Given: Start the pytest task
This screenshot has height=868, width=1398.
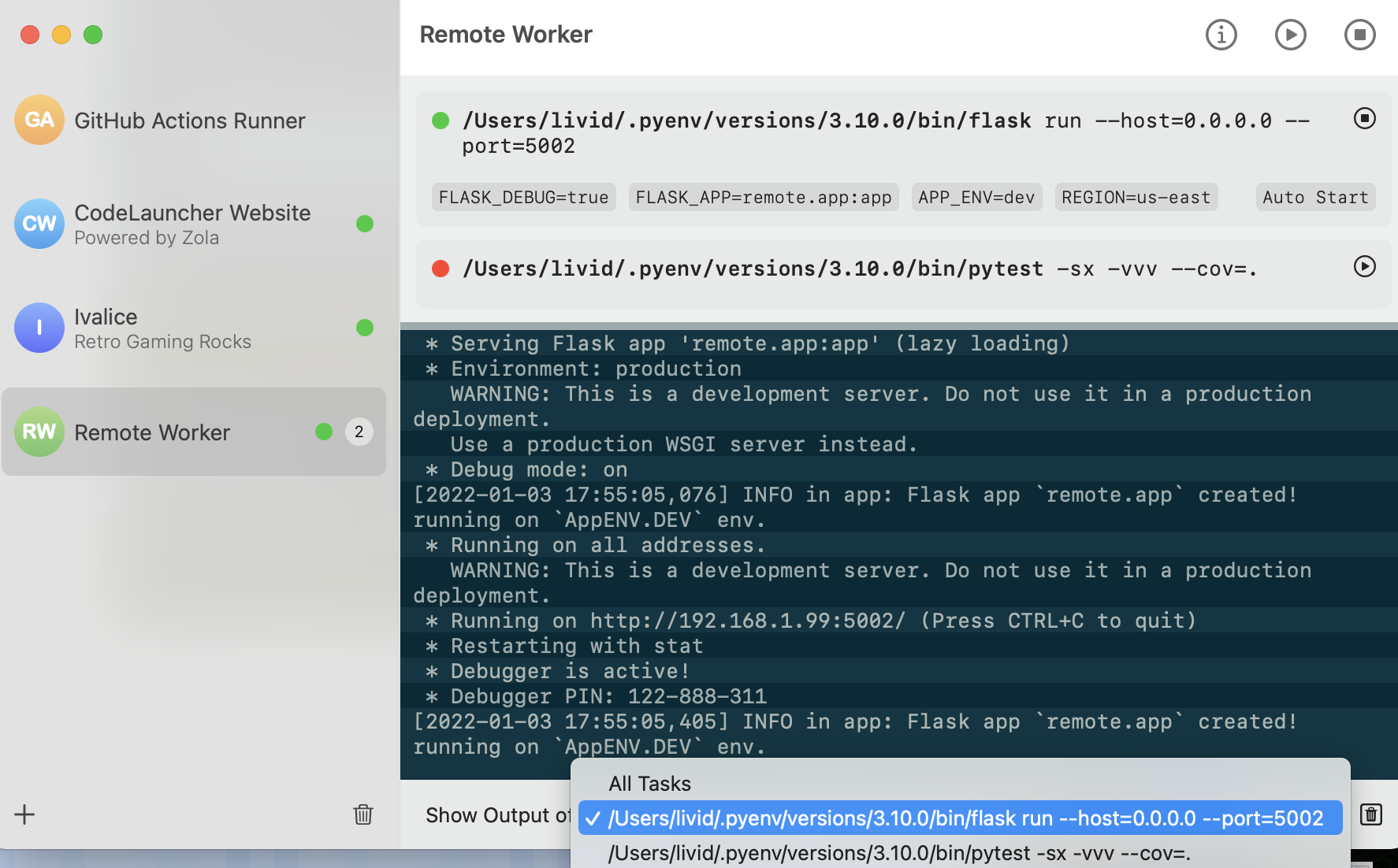Looking at the screenshot, I should click(1364, 266).
